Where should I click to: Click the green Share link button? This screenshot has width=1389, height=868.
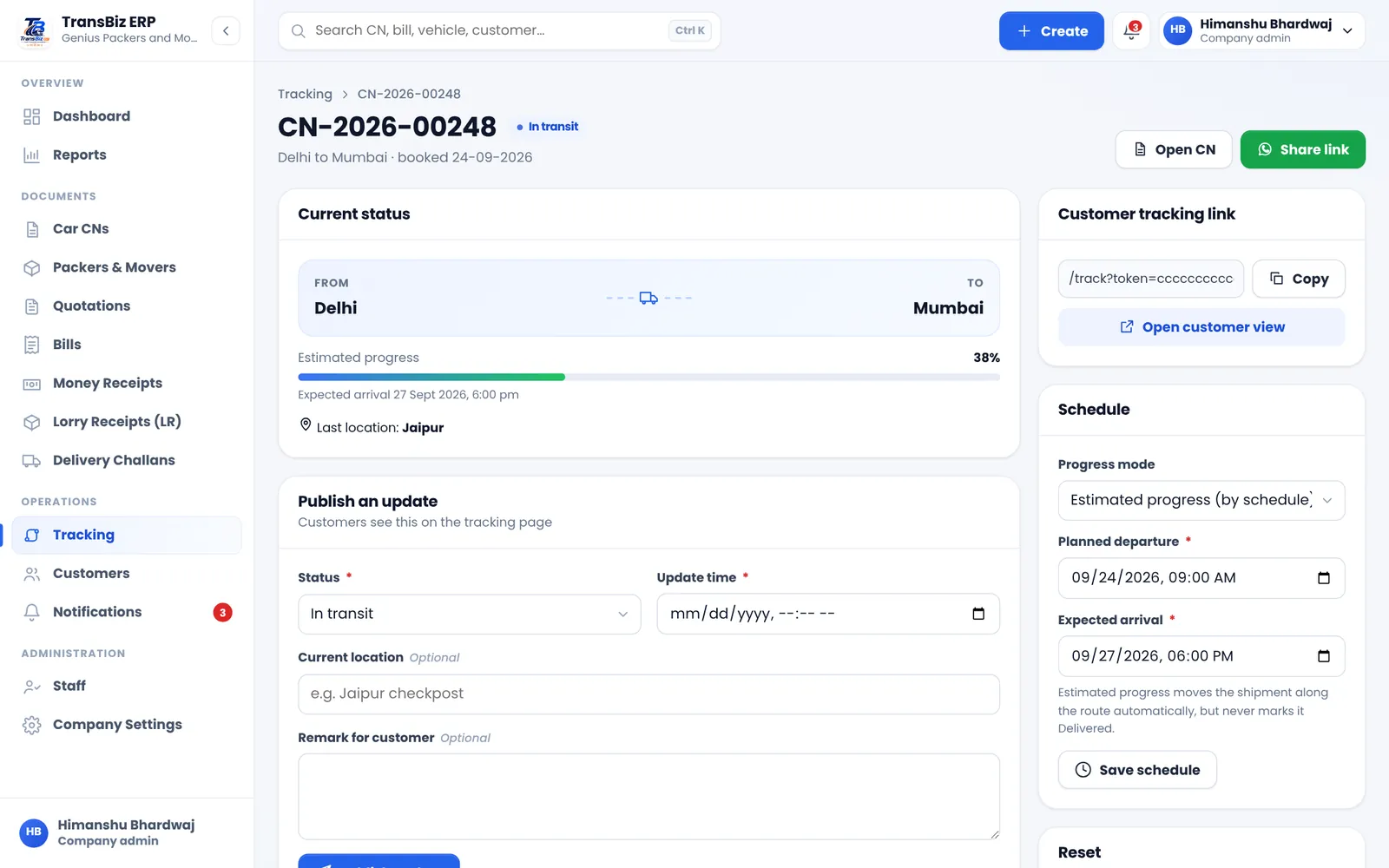[1302, 149]
